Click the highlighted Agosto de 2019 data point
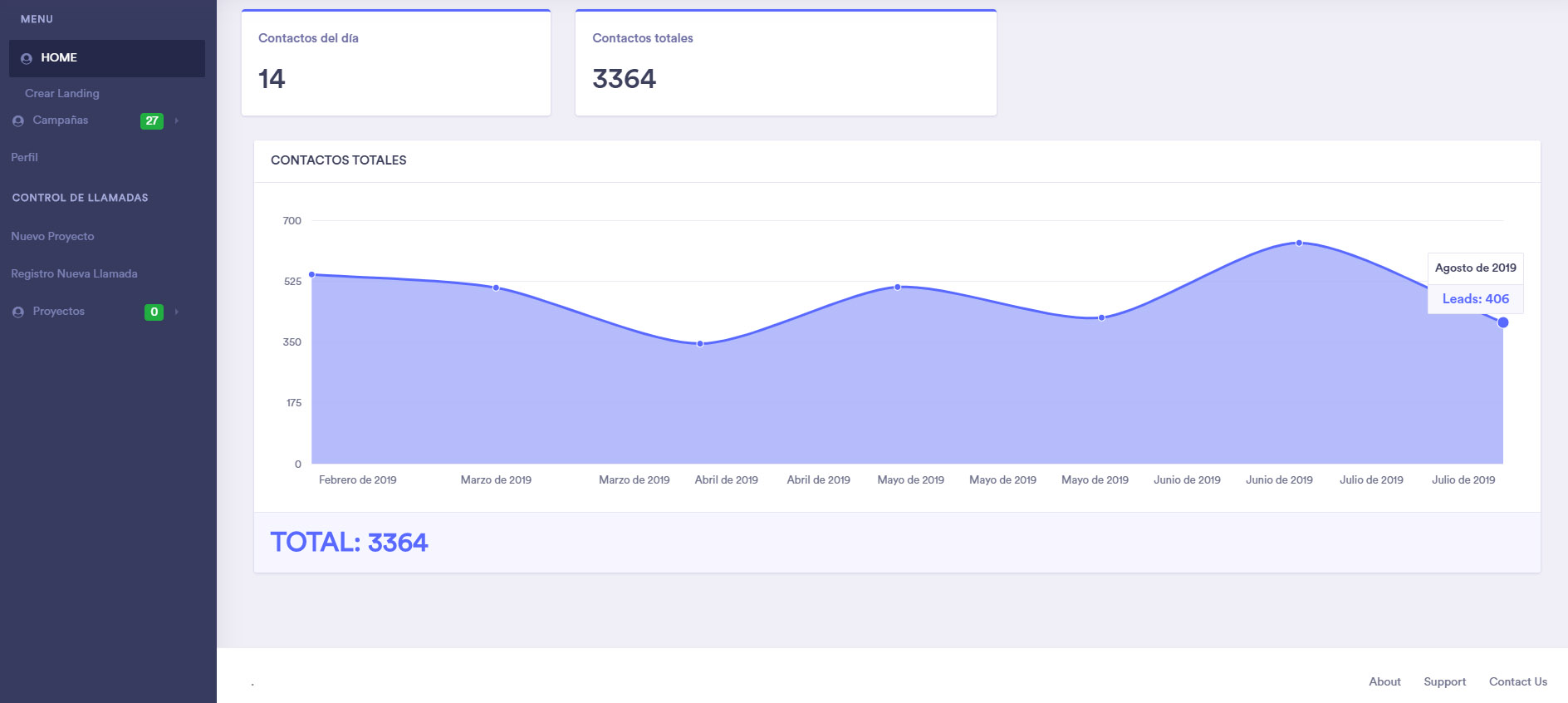 (1502, 322)
